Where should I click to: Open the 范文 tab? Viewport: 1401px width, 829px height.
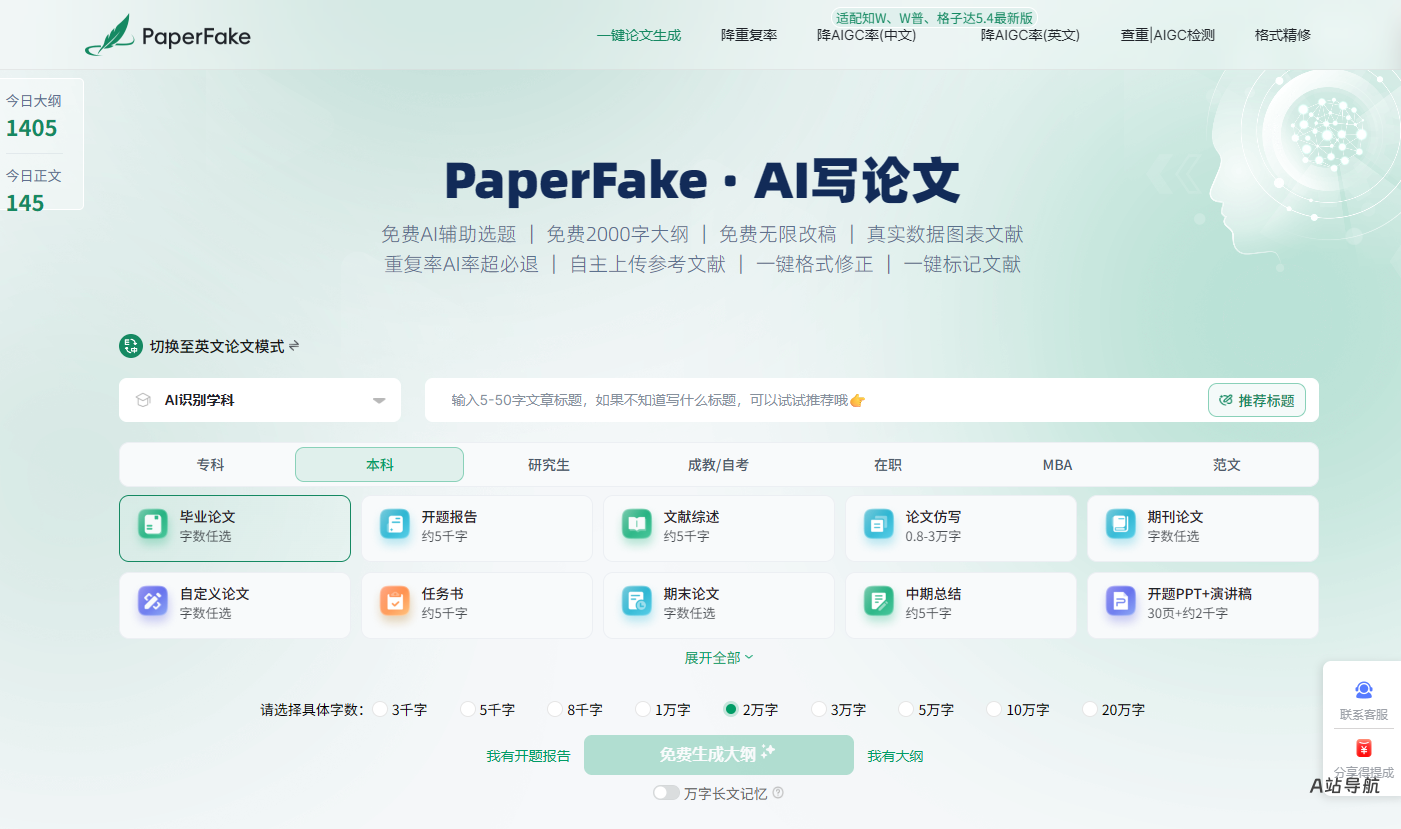click(x=1227, y=465)
